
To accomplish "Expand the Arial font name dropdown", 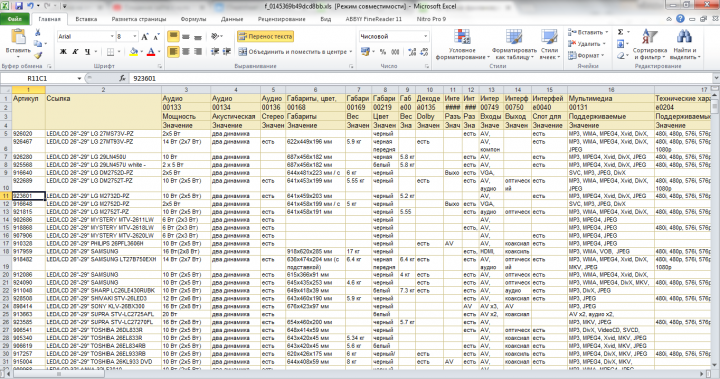I will point(112,36).
